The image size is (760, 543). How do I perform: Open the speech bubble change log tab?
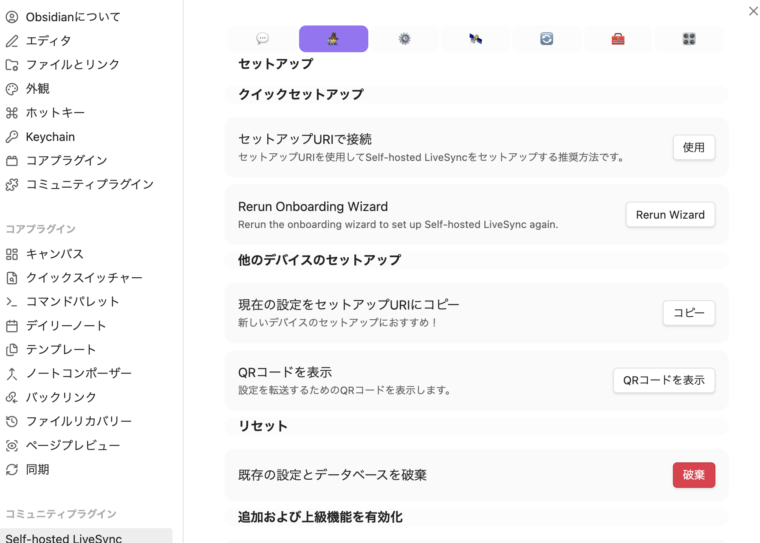click(262, 39)
